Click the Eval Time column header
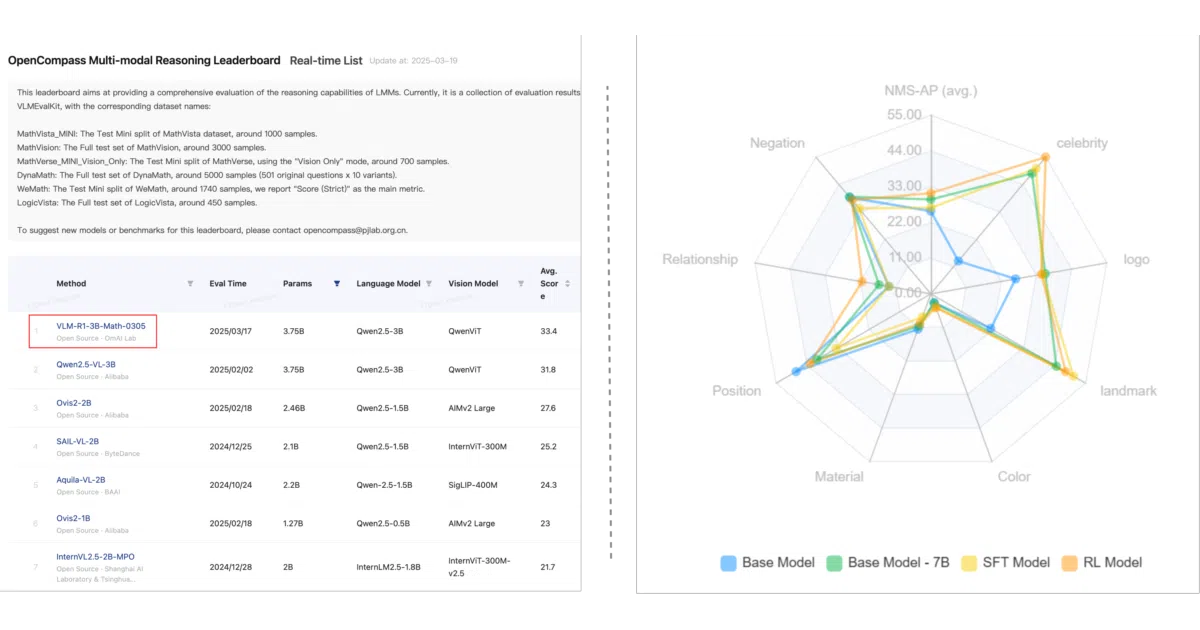1200x630 pixels. tap(228, 284)
